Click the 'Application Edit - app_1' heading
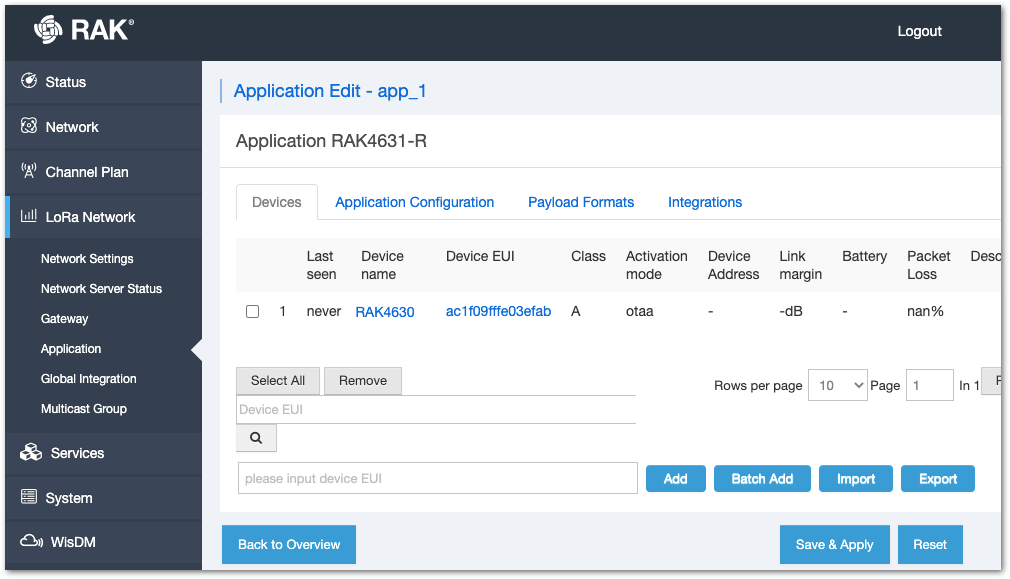This screenshot has width=1010, height=579. 330,91
